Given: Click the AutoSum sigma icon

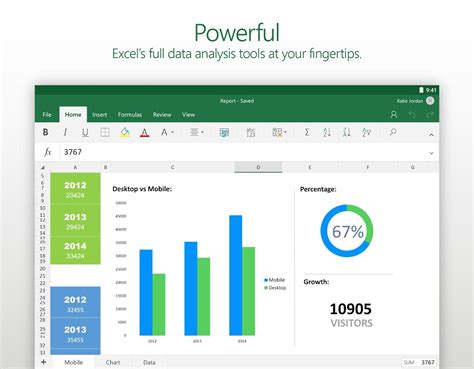Looking at the screenshot, I should tap(307, 132).
